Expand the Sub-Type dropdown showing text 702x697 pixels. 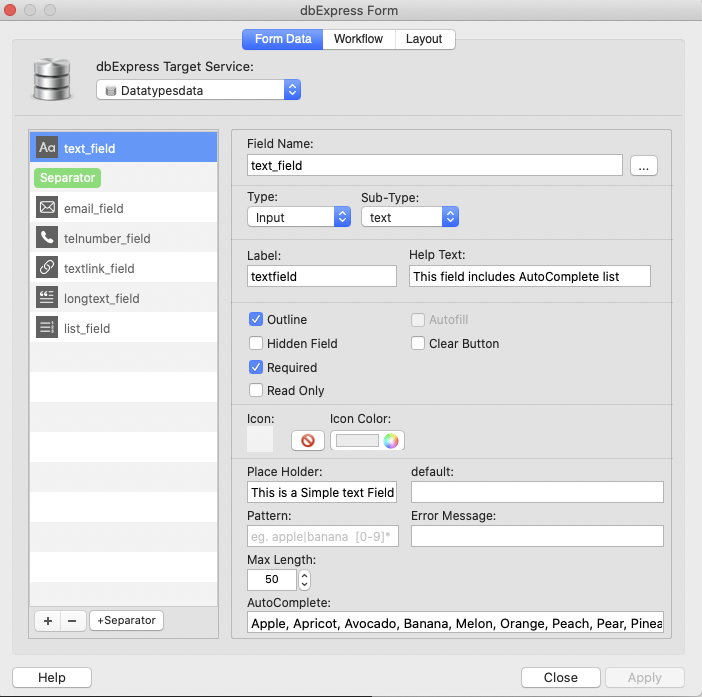coord(409,217)
